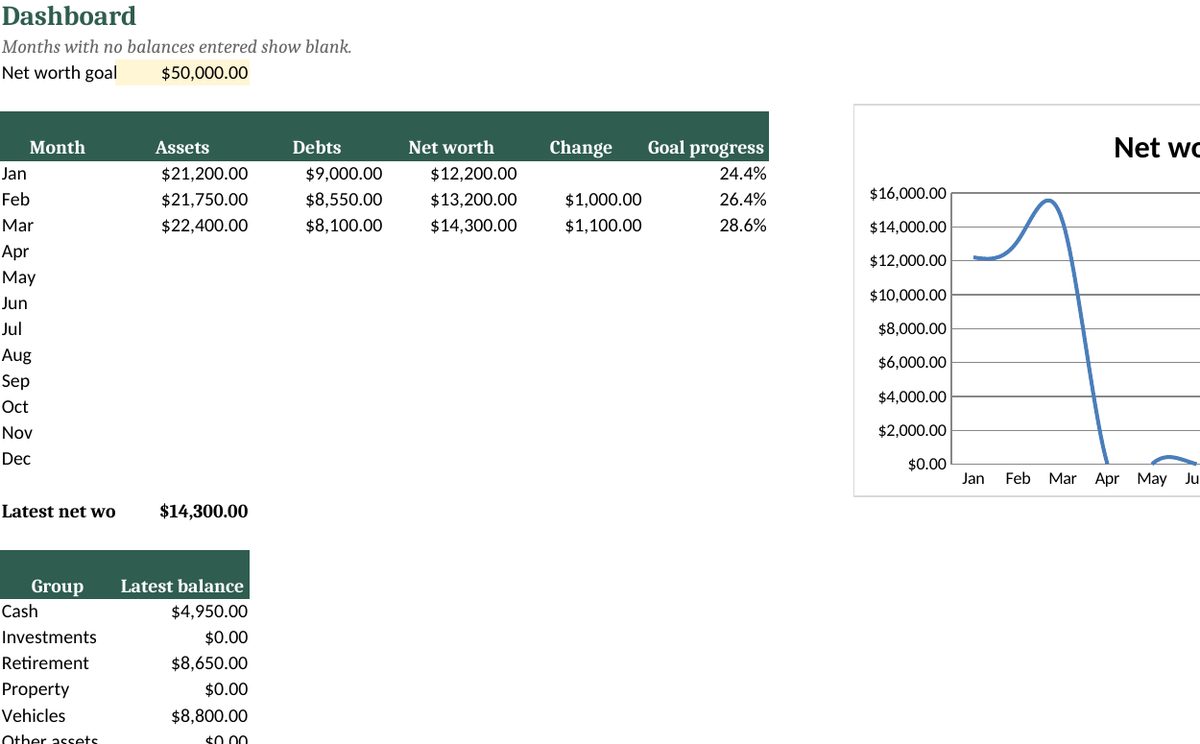Select the Net worth goal label

click(59, 72)
